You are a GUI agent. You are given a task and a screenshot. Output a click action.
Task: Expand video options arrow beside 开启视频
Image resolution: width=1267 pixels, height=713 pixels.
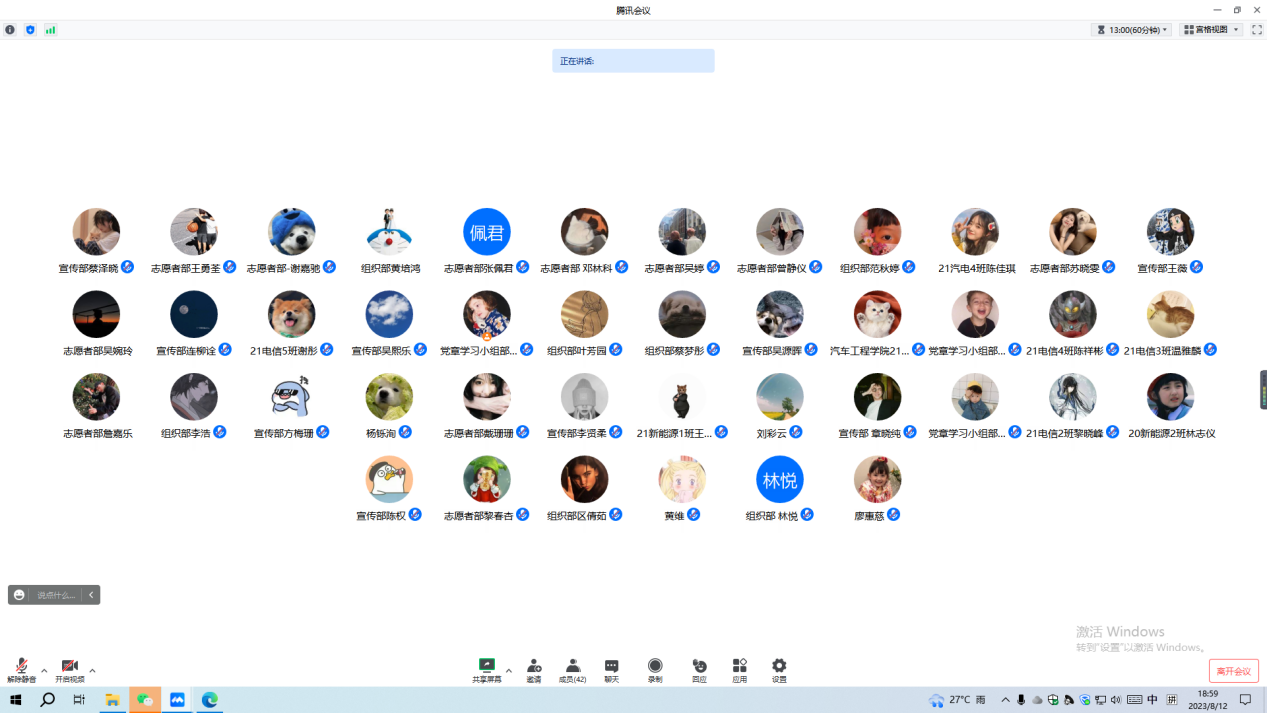point(92,671)
